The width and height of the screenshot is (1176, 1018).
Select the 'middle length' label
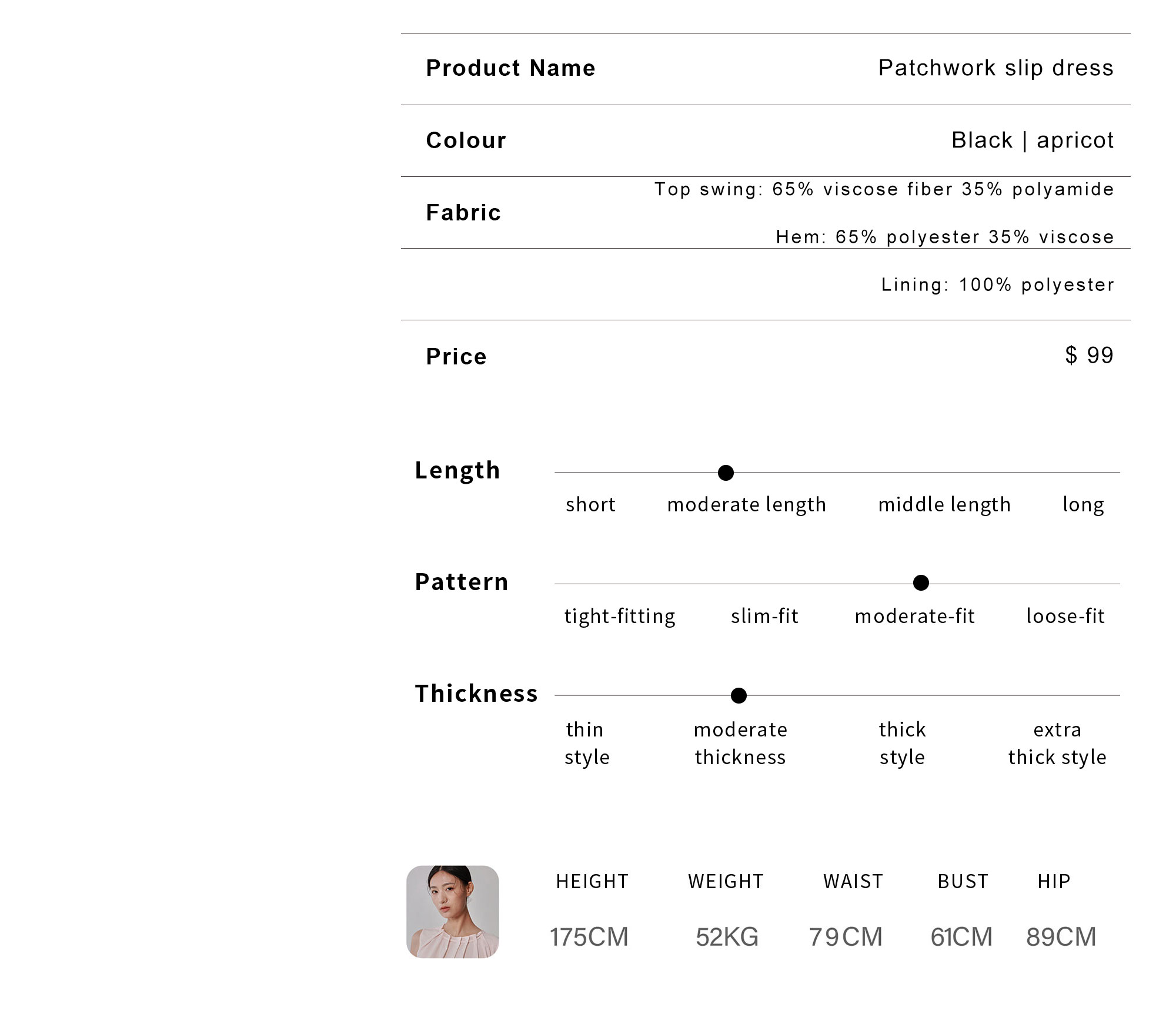tap(944, 504)
